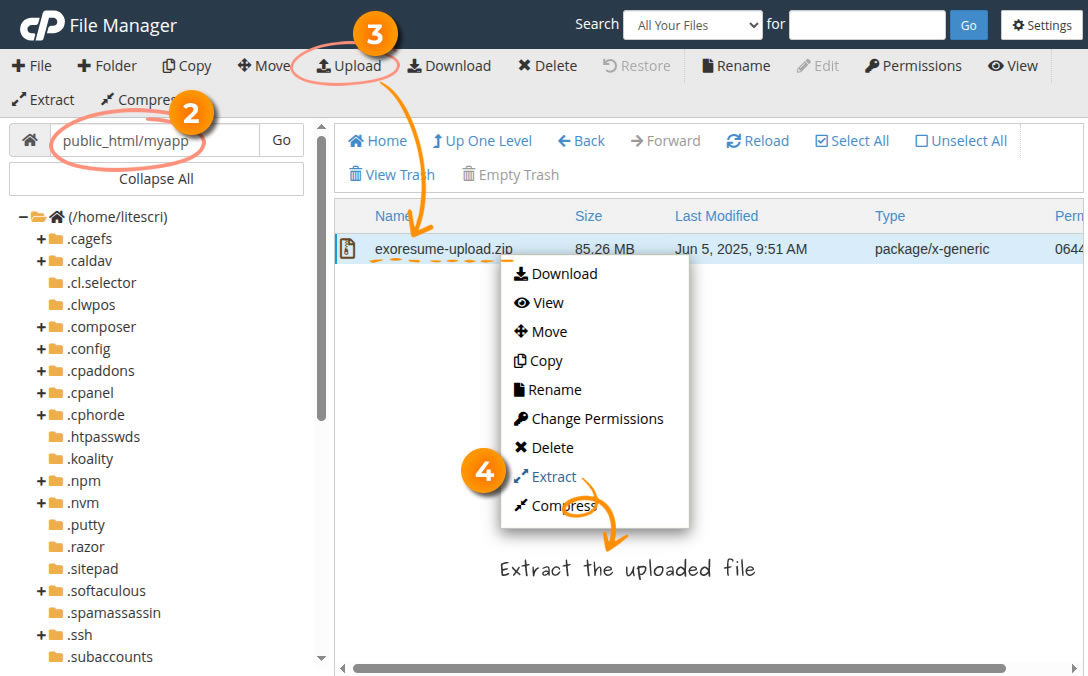The image size is (1088, 676).
Task: Check Select All
Action: point(852,141)
